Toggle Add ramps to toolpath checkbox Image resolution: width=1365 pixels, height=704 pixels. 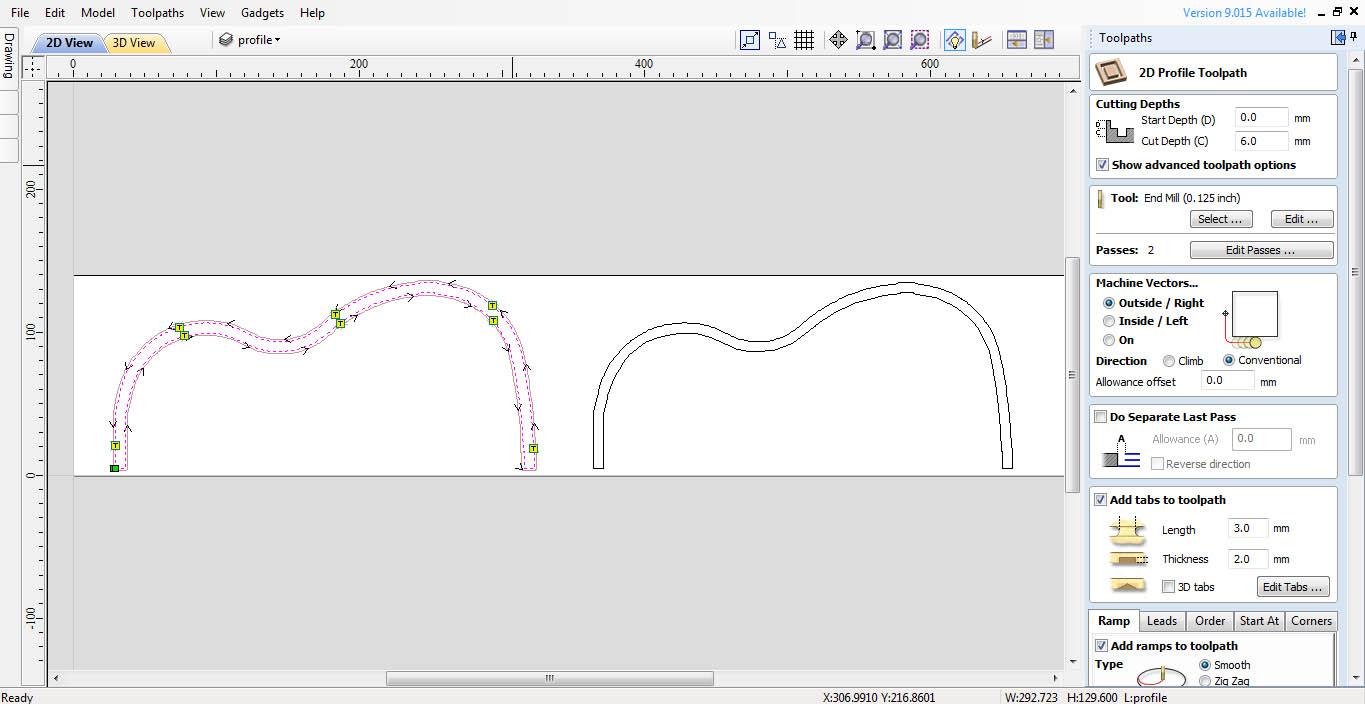1102,646
